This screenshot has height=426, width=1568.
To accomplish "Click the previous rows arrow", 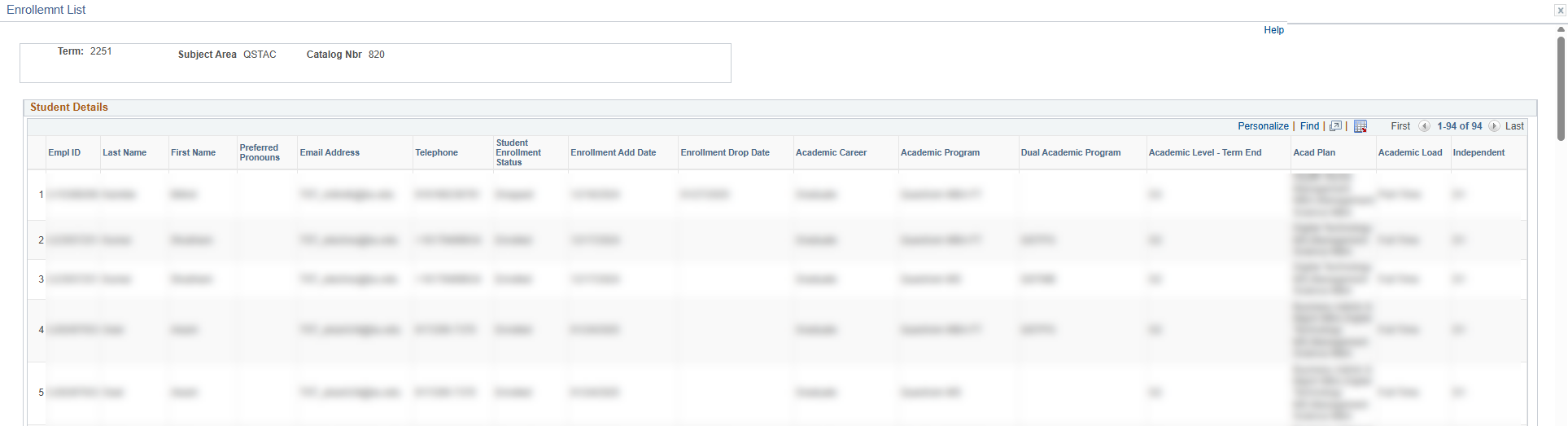I will point(1424,126).
